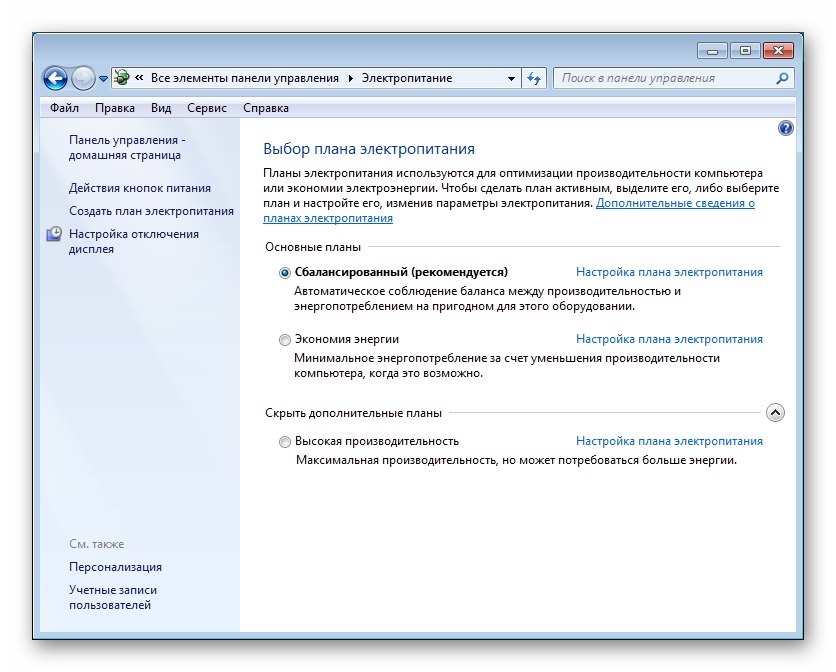Image resolution: width=836 pixels, height=672 pixels.
Task: Go back with the blue Back arrow
Action: [x=55, y=79]
